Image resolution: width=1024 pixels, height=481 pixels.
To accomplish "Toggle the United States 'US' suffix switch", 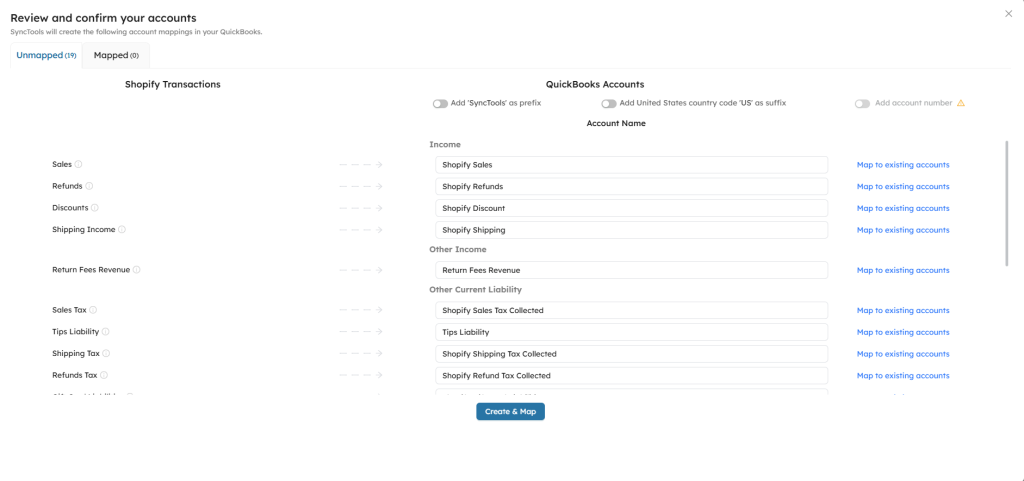I will (x=608, y=103).
